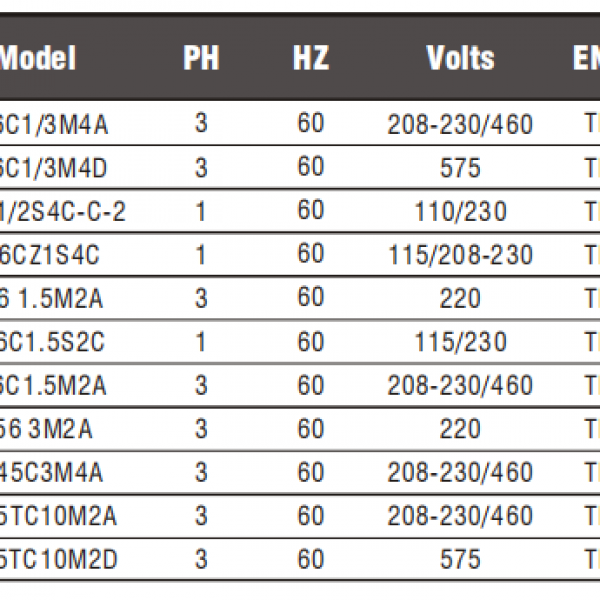Select the 6C1/3M4A model cell
The width and height of the screenshot is (600, 600).
pos(54,125)
